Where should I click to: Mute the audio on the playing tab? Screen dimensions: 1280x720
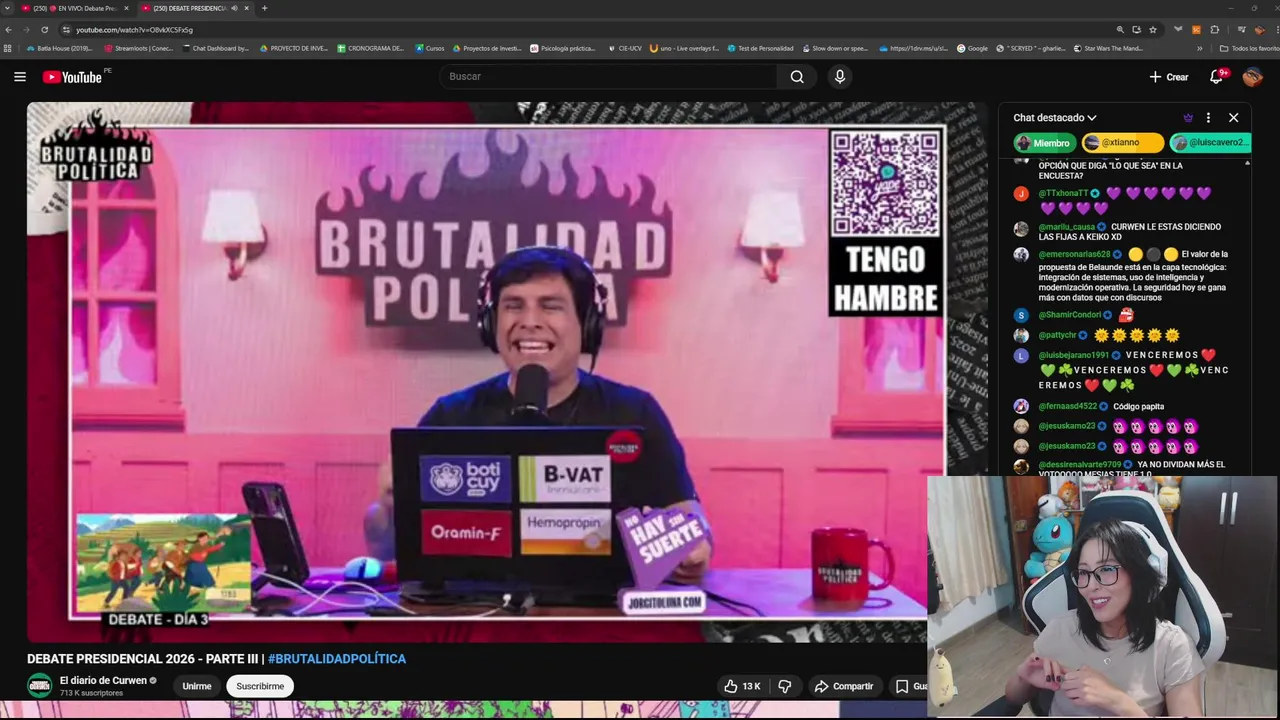point(234,8)
